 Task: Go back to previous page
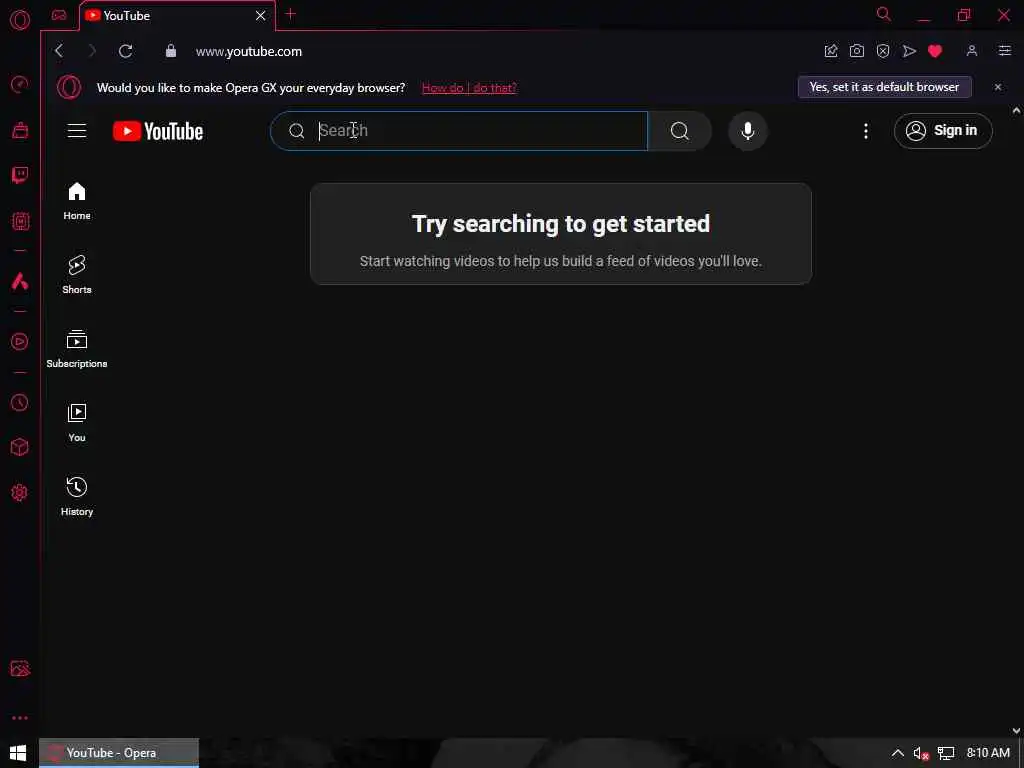(x=59, y=51)
